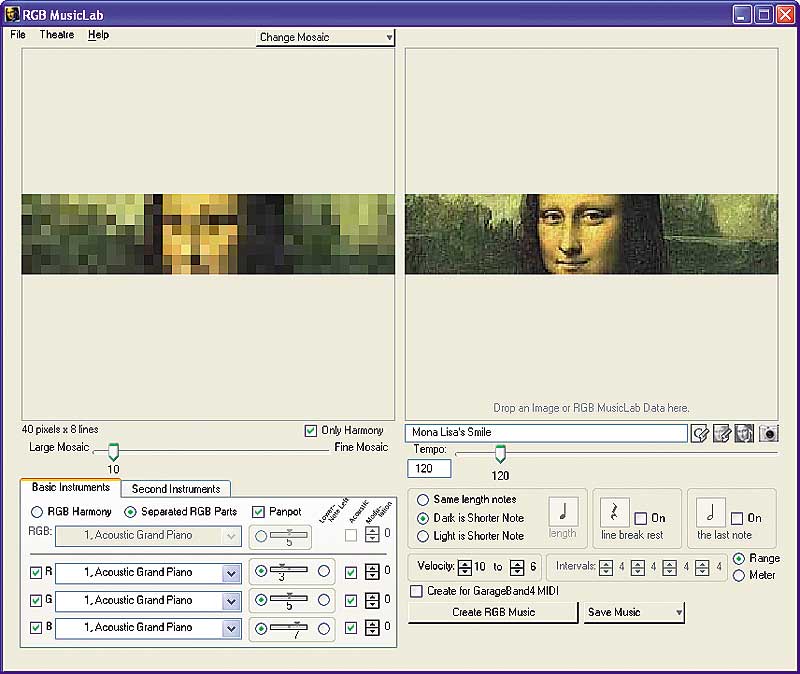Click the quarter note length icon

click(x=563, y=511)
